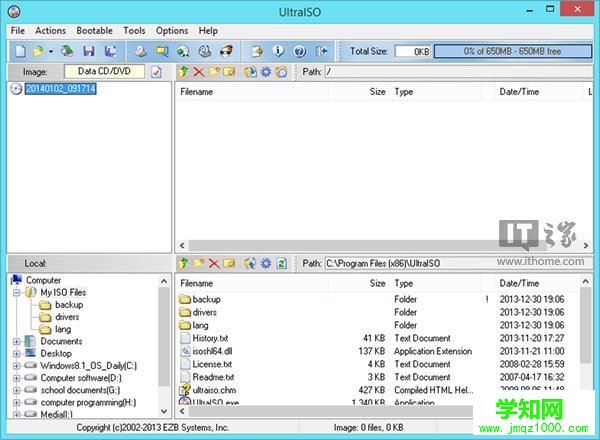Expand the Windows8.1_OS_Daily(C:) drive node

coord(16,366)
